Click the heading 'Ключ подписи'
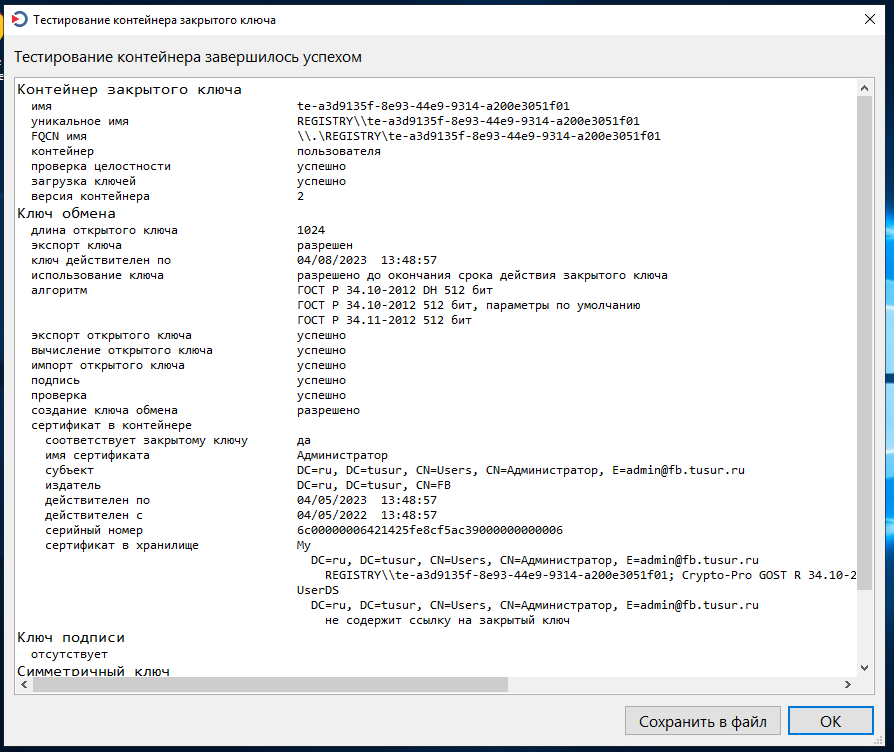This screenshot has height=752, width=894. 71,637
